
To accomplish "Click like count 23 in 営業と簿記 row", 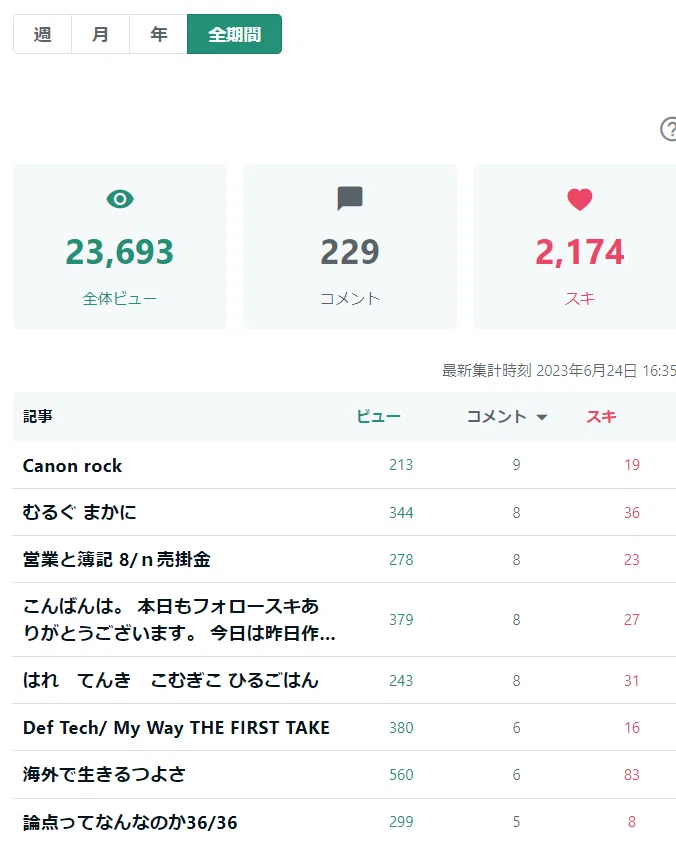I will click(632, 560).
